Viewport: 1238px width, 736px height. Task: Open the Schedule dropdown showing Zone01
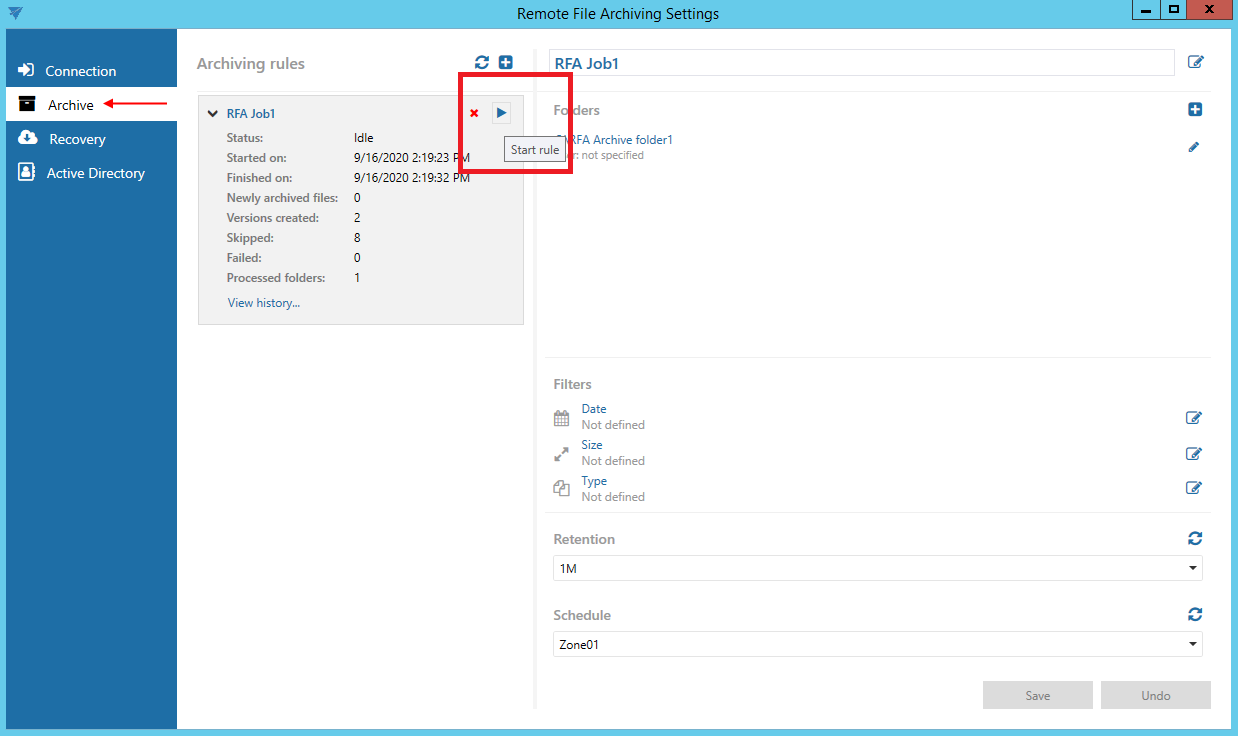pos(877,644)
